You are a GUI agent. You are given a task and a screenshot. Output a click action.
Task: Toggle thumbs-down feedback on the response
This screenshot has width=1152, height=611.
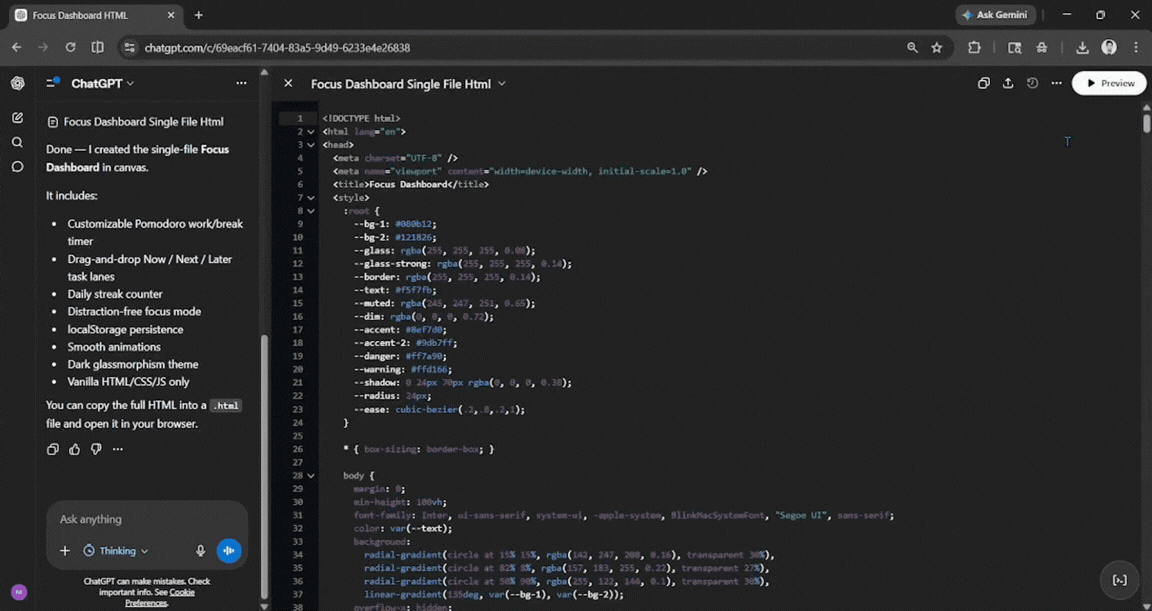click(x=95, y=449)
